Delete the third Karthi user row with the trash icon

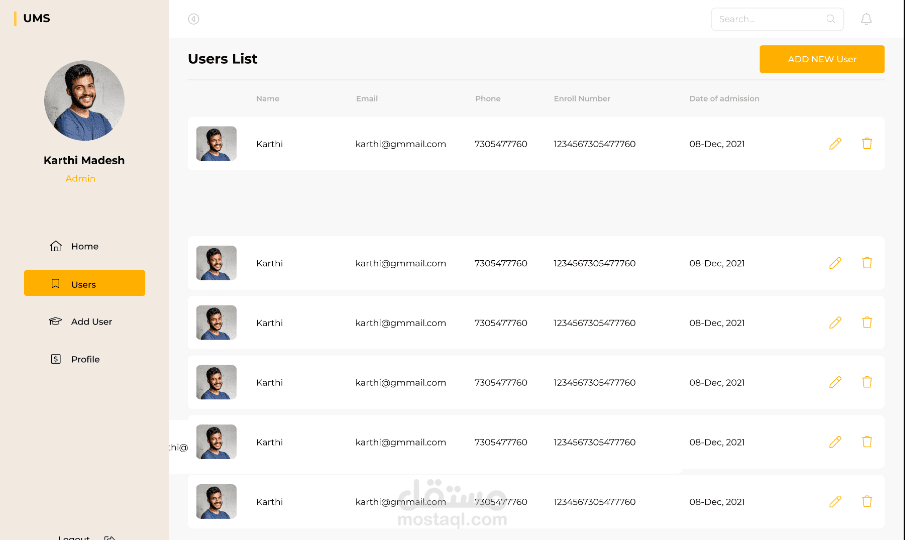coord(867,322)
